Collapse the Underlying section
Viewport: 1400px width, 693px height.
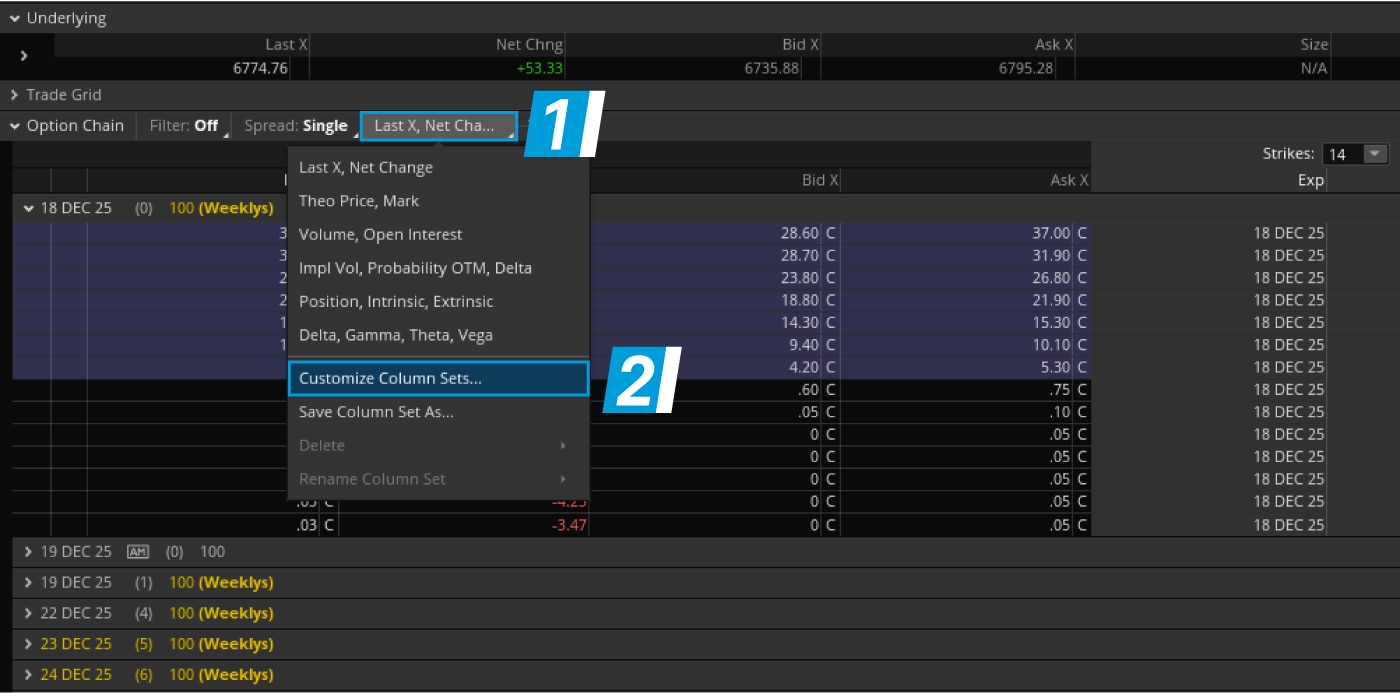(x=12, y=17)
